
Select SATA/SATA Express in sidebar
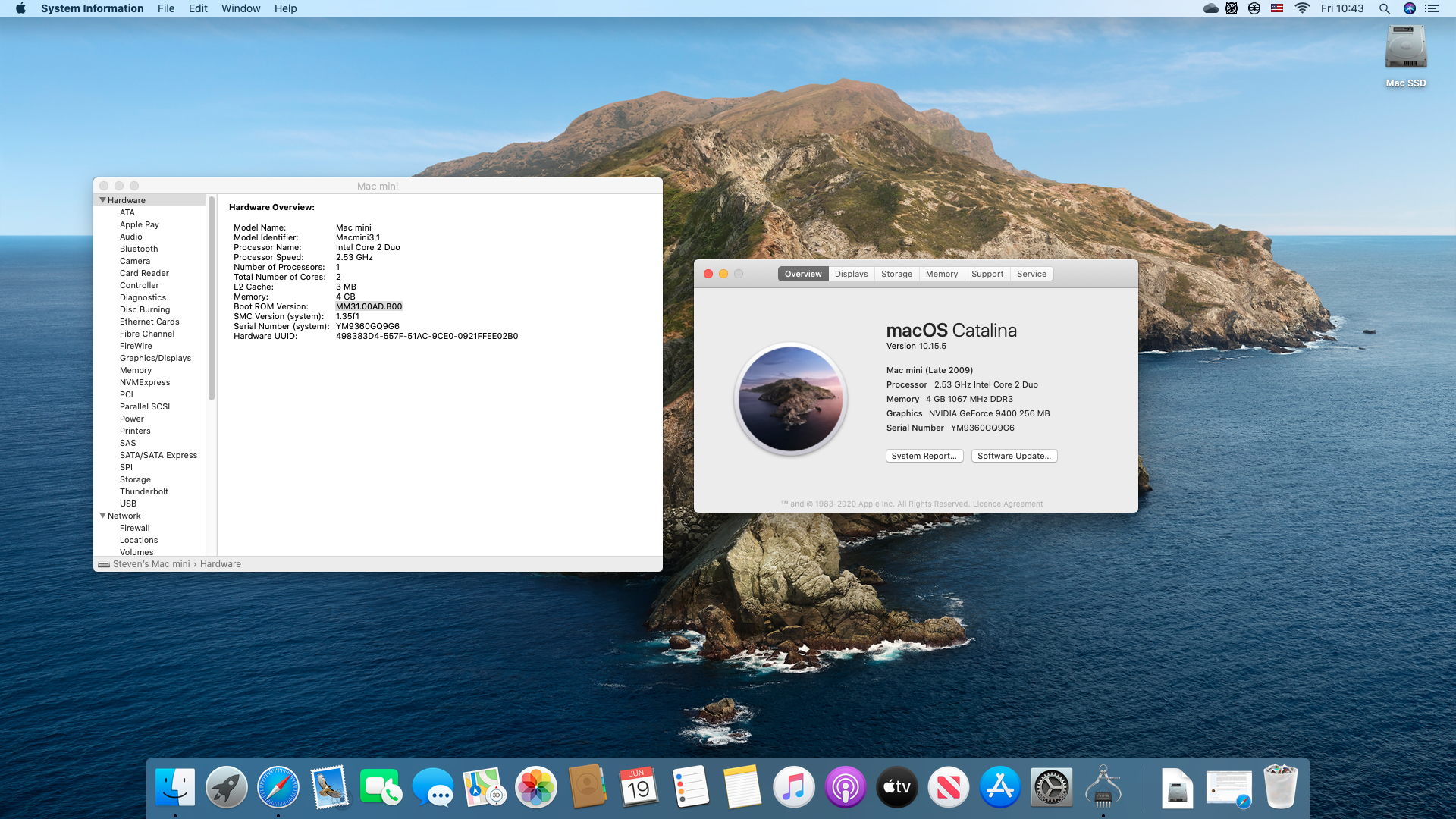click(158, 455)
